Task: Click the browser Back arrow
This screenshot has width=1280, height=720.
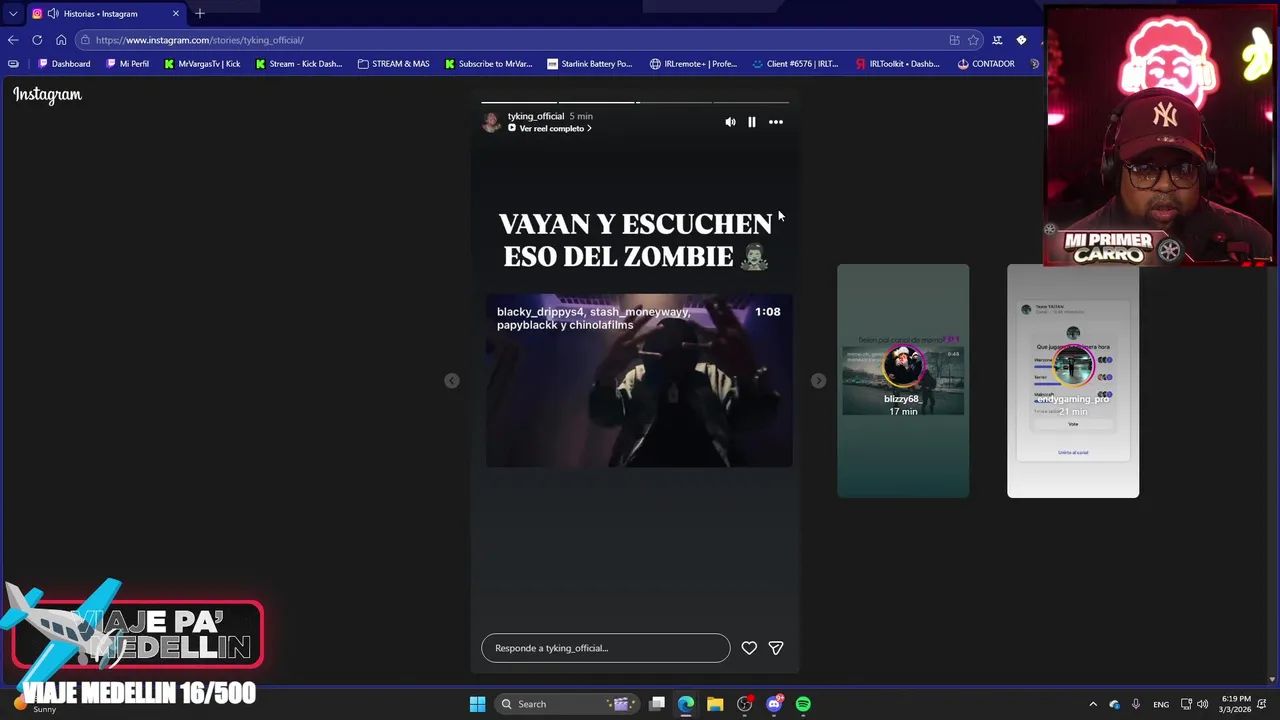Action: [x=13, y=40]
